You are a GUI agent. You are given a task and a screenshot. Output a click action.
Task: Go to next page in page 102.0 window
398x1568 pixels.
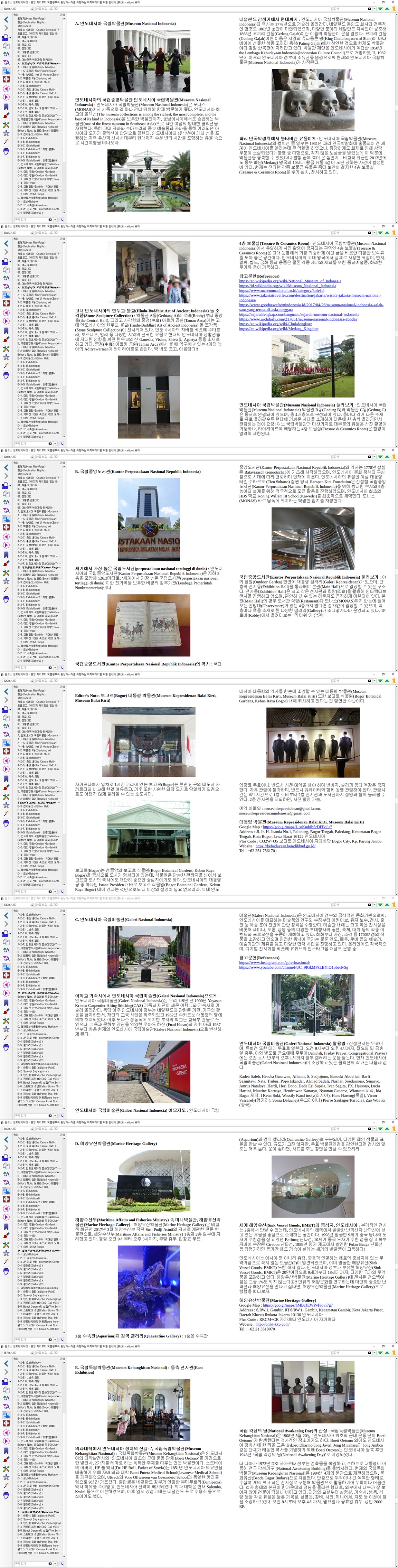[x=6, y=97]
